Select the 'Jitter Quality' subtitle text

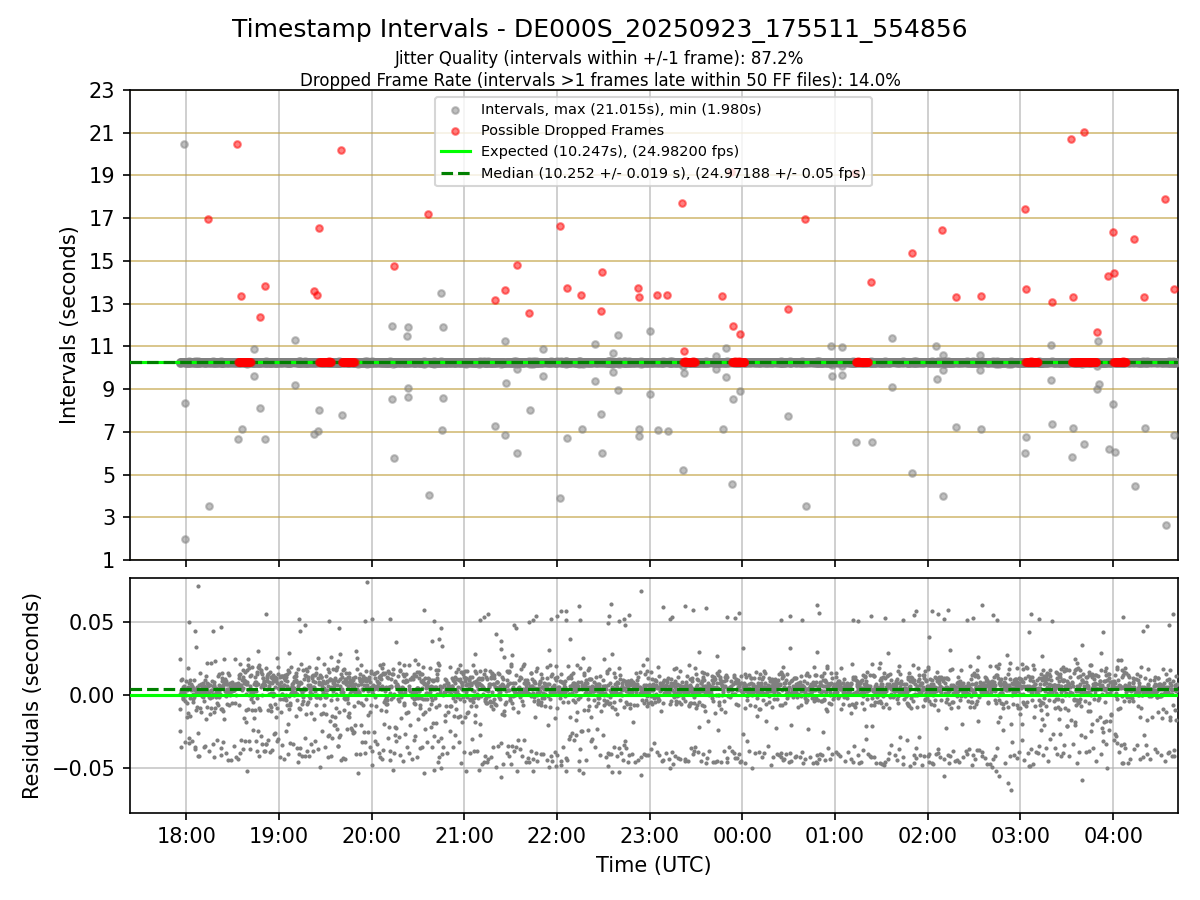tap(599, 58)
